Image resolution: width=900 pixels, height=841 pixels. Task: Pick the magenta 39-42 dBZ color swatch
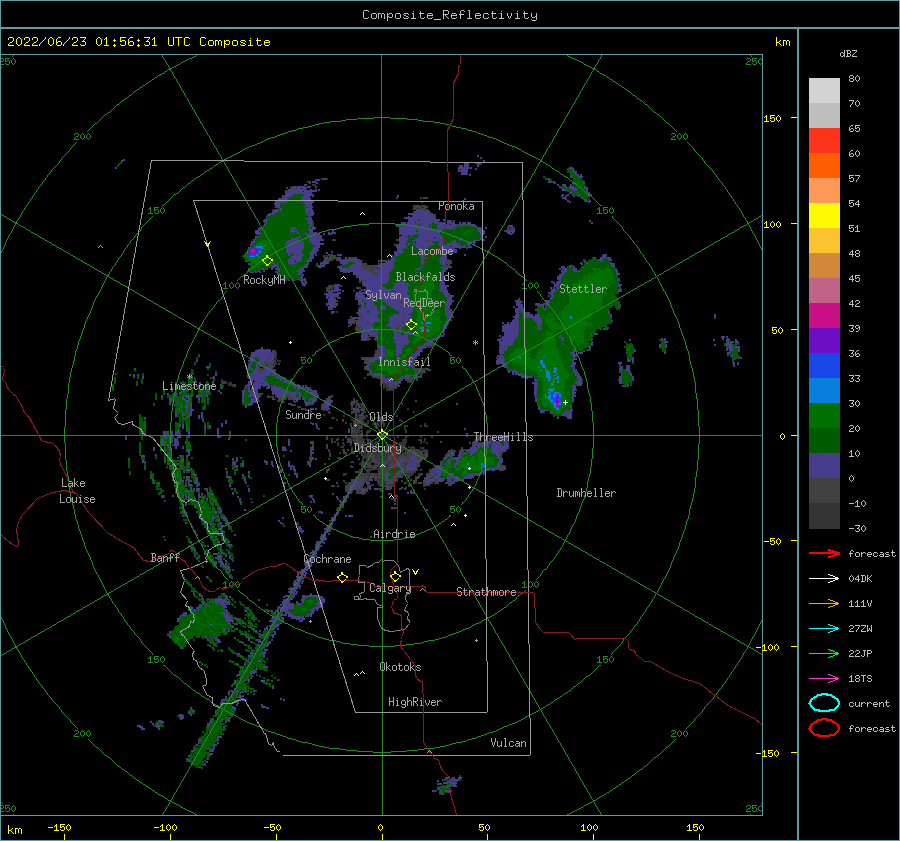pyautogui.click(x=824, y=315)
